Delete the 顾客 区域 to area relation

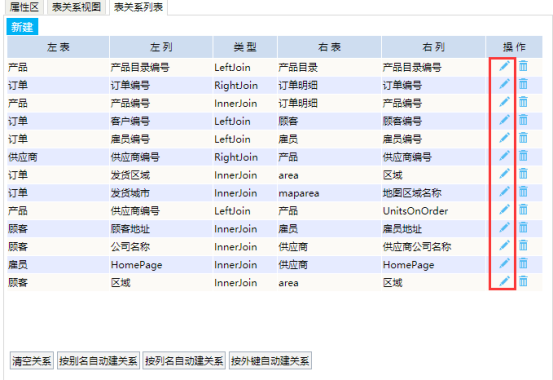tap(523, 281)
